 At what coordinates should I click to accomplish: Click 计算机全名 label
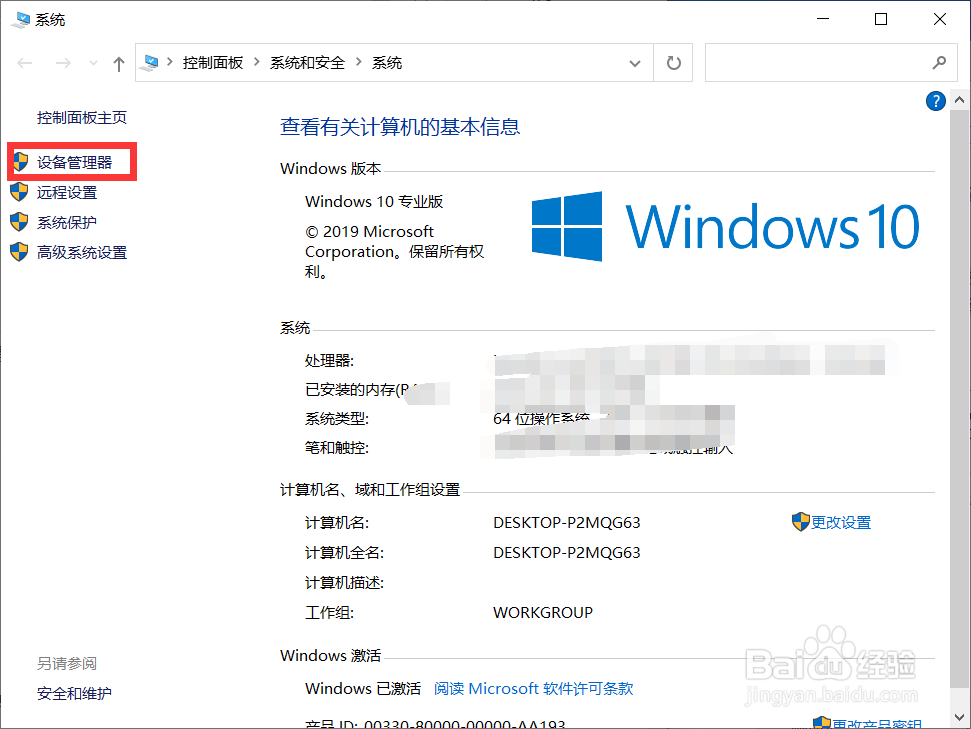(x=344, y=552)
